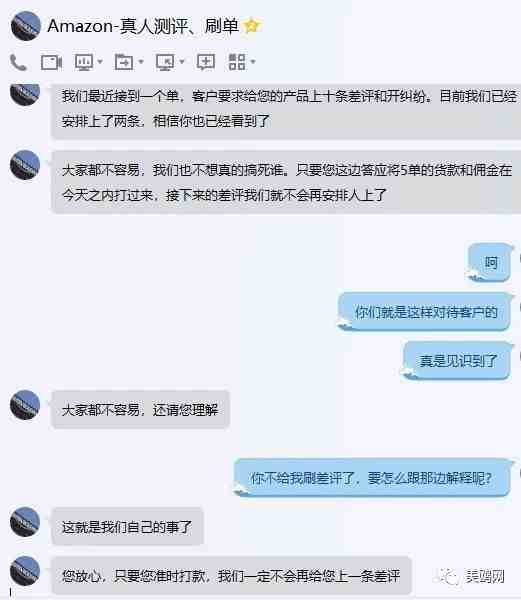Click the send file folder icon
This screenshot has width=521, height=600.
tap(124, 62)
